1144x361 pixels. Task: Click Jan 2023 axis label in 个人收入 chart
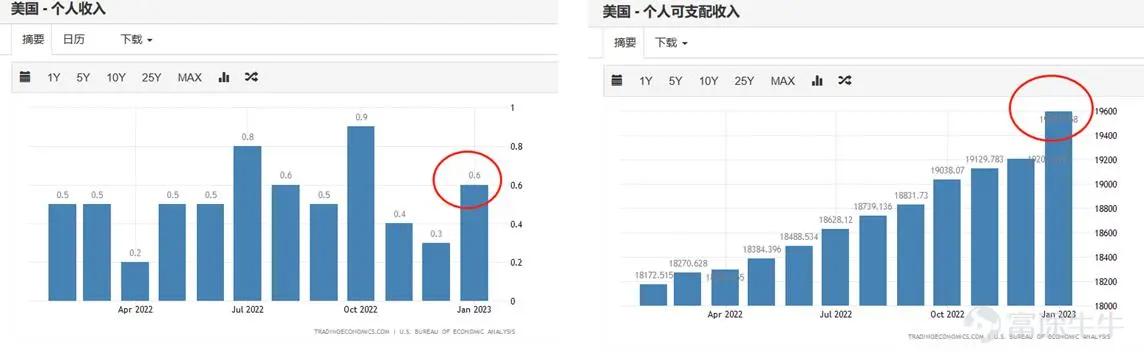(x=475, y=309)
